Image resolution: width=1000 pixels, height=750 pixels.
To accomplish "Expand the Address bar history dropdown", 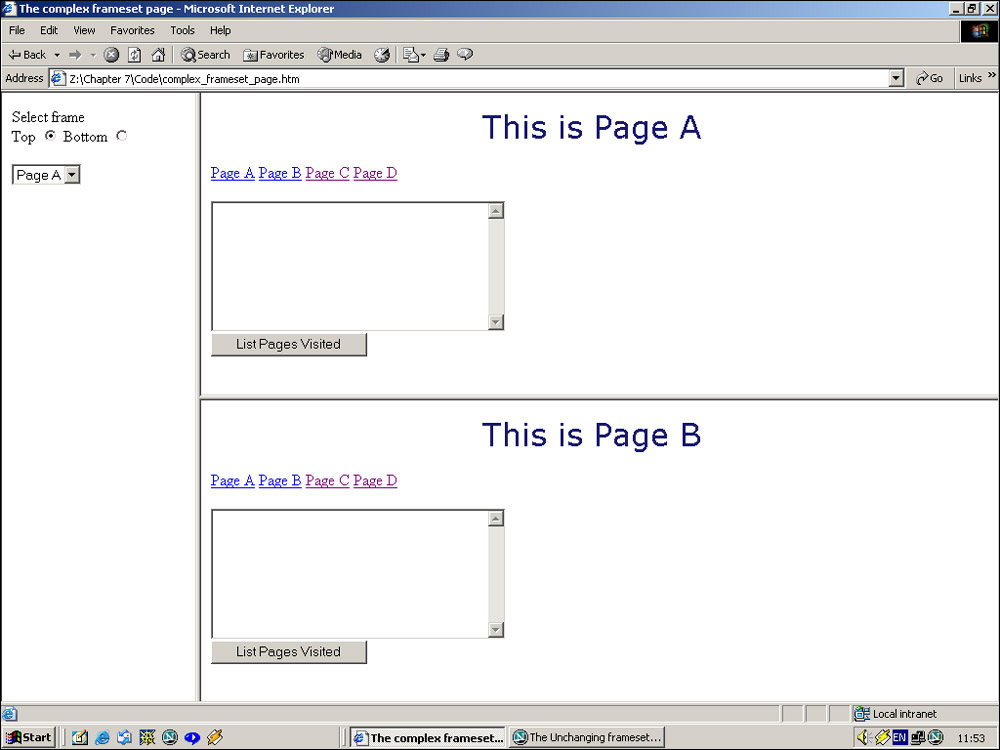I will point(896,78).
